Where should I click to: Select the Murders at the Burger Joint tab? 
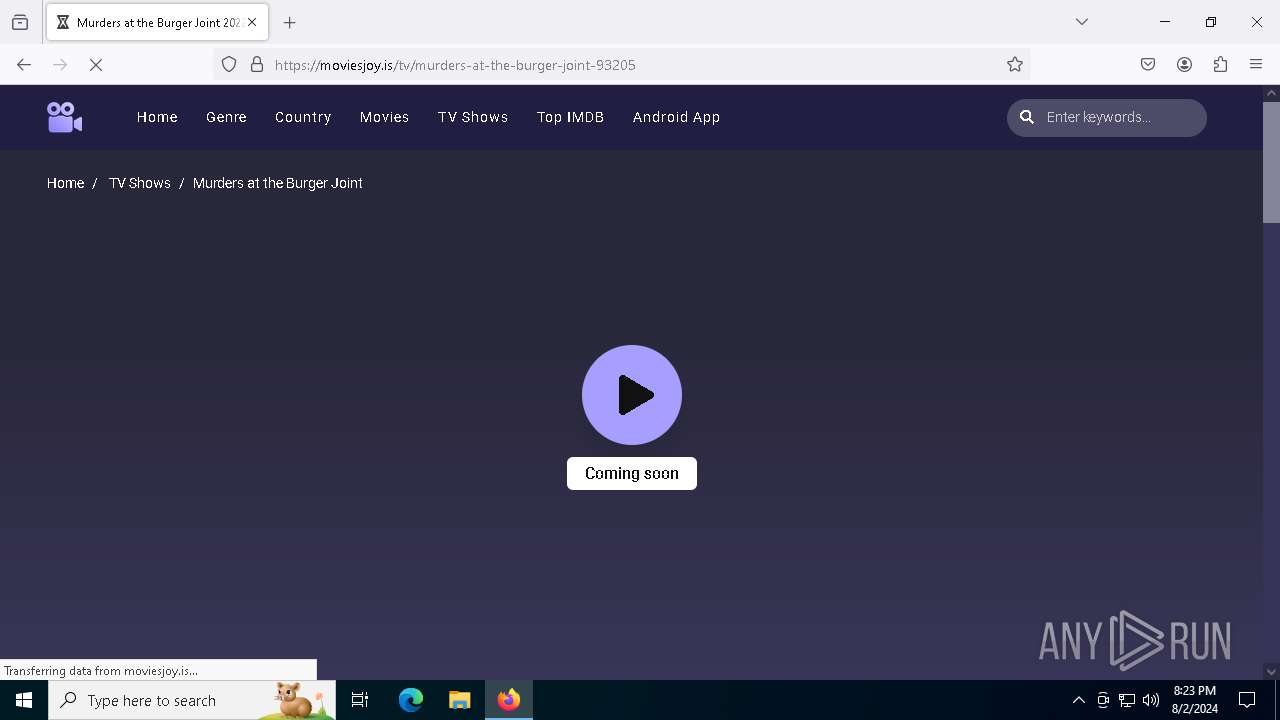point(157,22)
